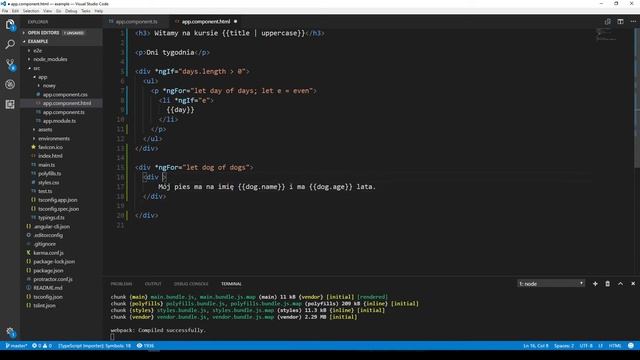This screenshot has width=640, height=360.
Task: Open editor More Actions ellipsis
Action: [x=633, y=22]
